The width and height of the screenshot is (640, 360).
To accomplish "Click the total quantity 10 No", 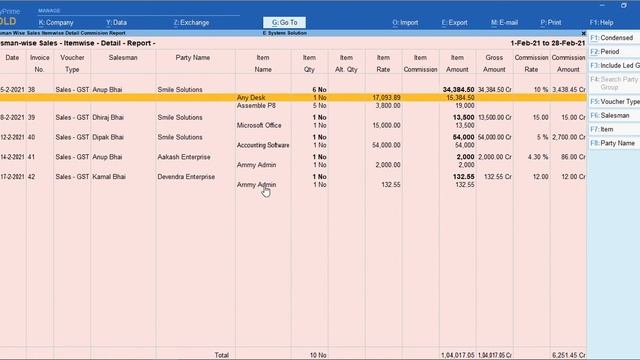I will pos(318,355).
